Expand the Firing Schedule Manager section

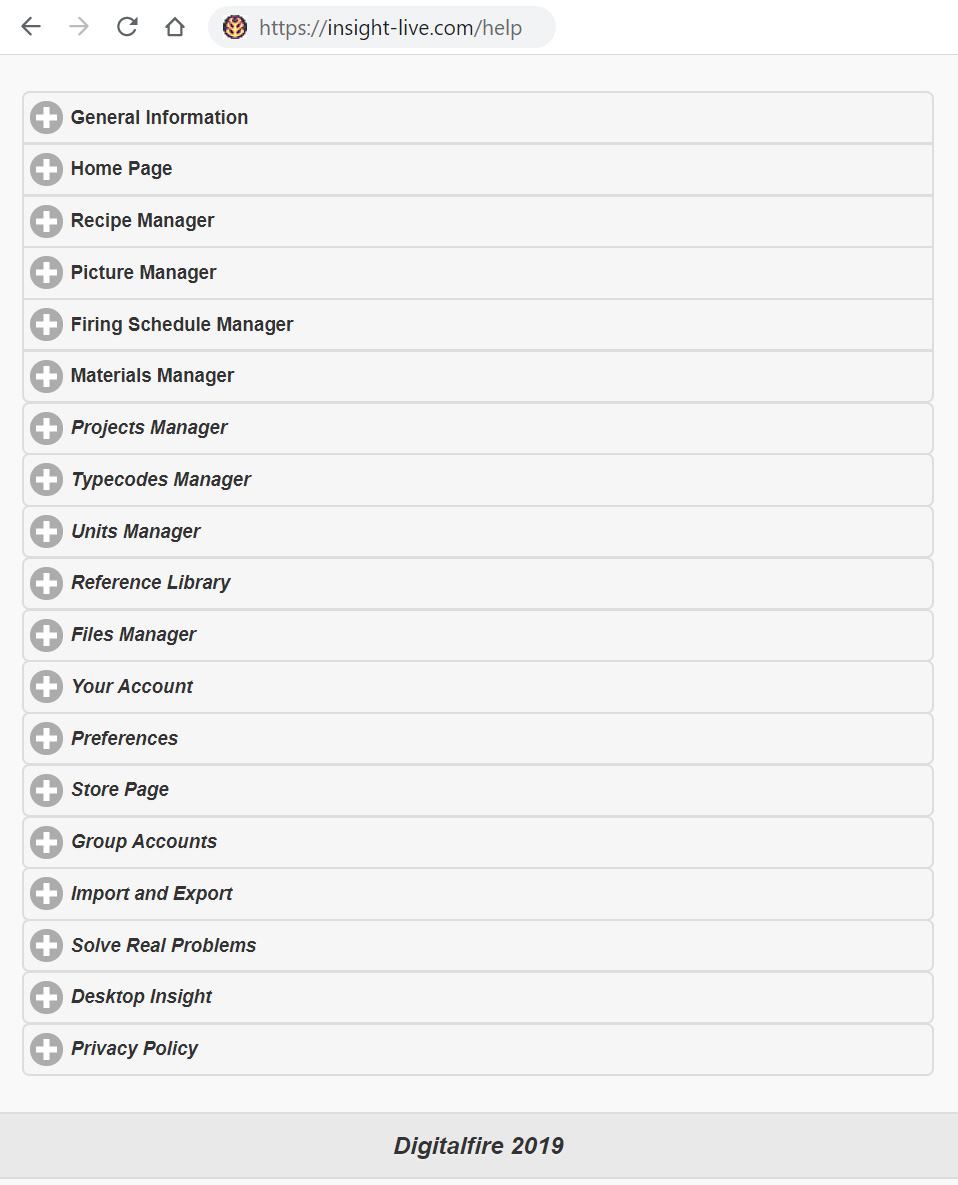477,325
